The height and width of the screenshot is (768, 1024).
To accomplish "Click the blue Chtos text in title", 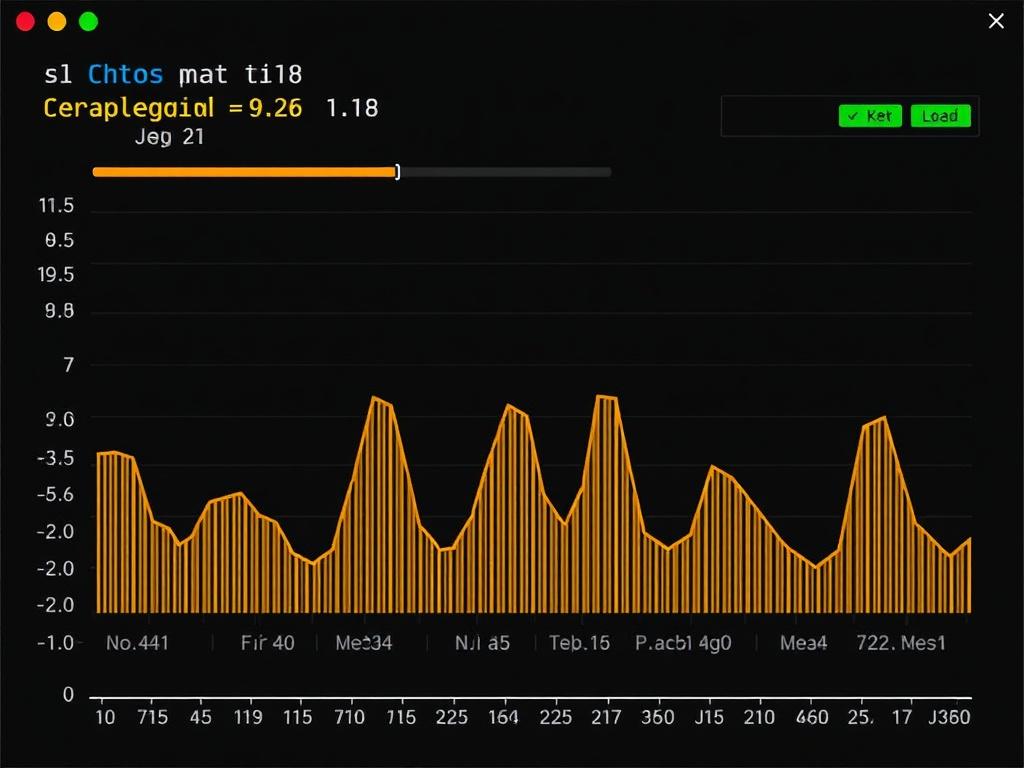I will 125,74.
